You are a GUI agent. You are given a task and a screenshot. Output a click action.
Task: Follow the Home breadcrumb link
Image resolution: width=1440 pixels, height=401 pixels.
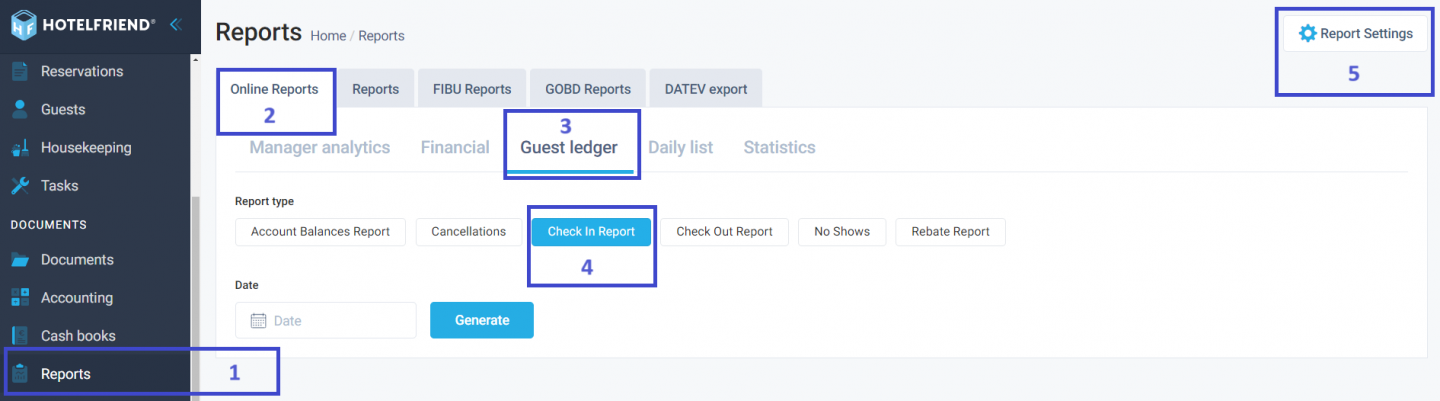pyautogui.click(x=328, y=35)
